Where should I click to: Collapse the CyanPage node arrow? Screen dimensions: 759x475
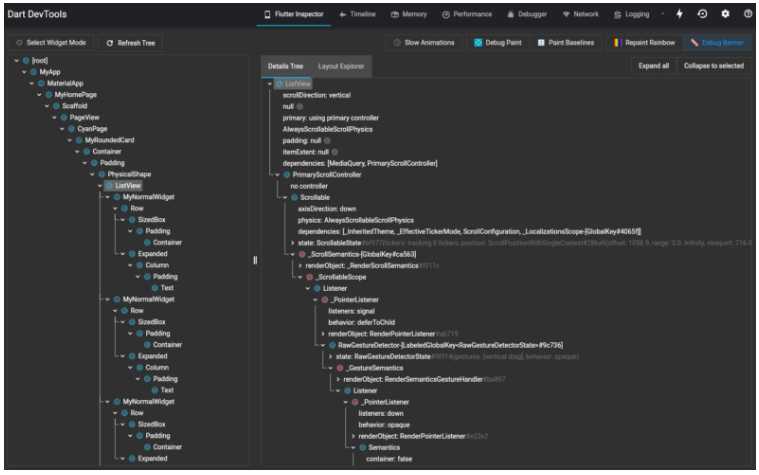pos(62,129)
